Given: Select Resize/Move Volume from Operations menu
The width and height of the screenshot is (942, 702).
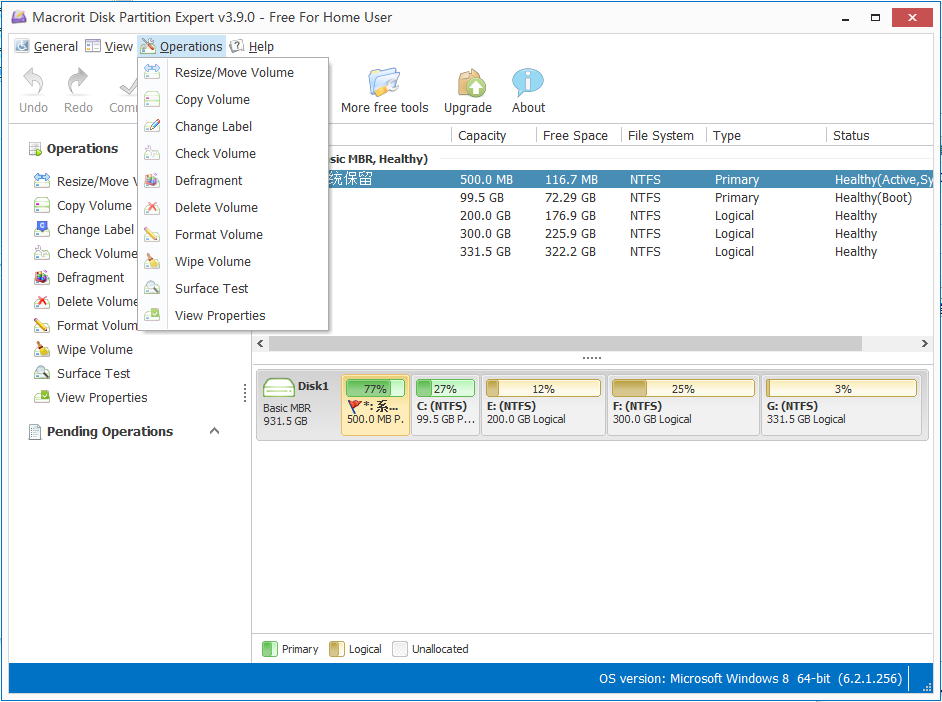Looking at the screenshot, I should coord(234,72).
